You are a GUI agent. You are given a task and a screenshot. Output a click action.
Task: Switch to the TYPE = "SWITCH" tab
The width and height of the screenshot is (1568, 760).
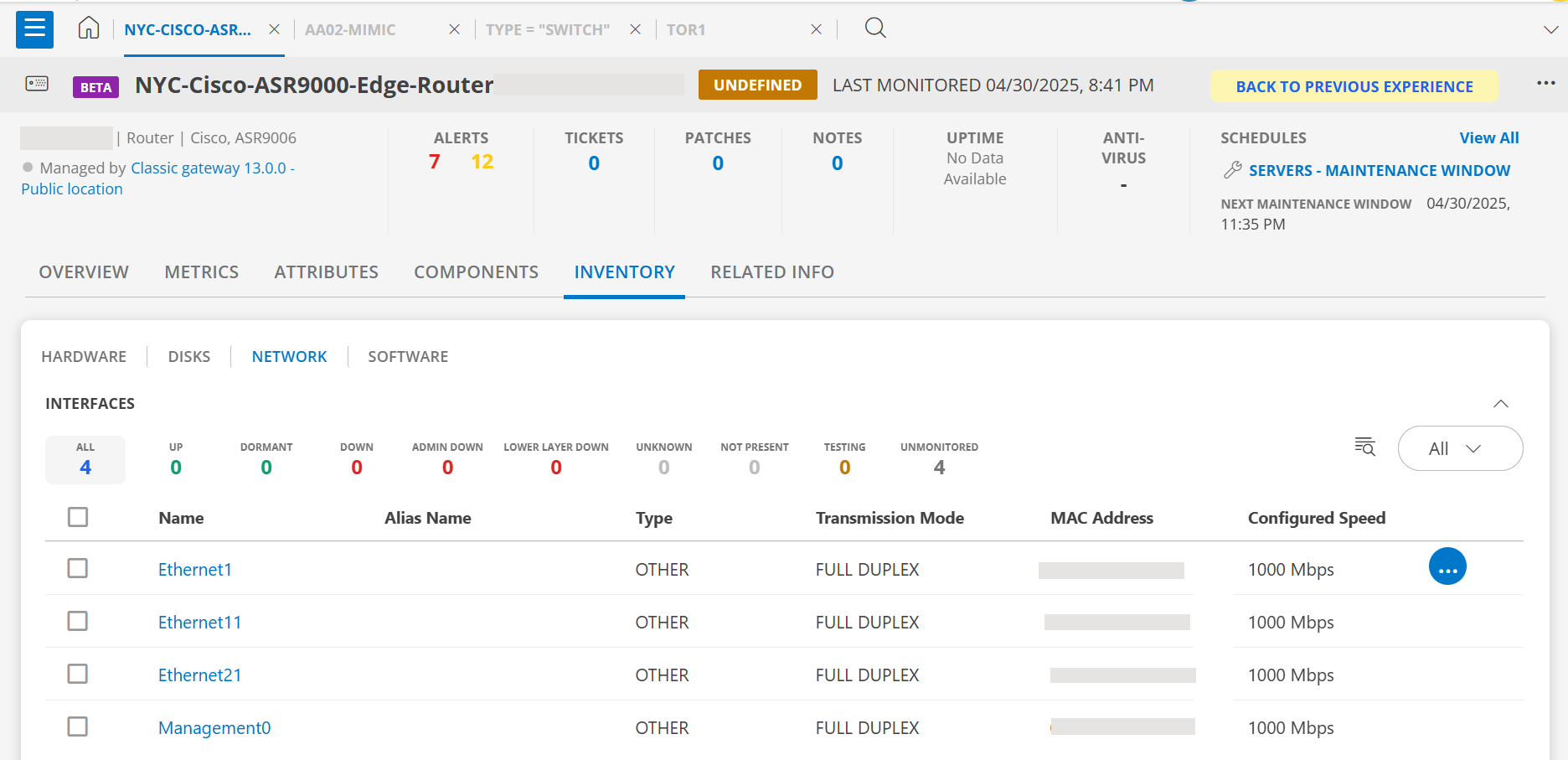point(548,30)
